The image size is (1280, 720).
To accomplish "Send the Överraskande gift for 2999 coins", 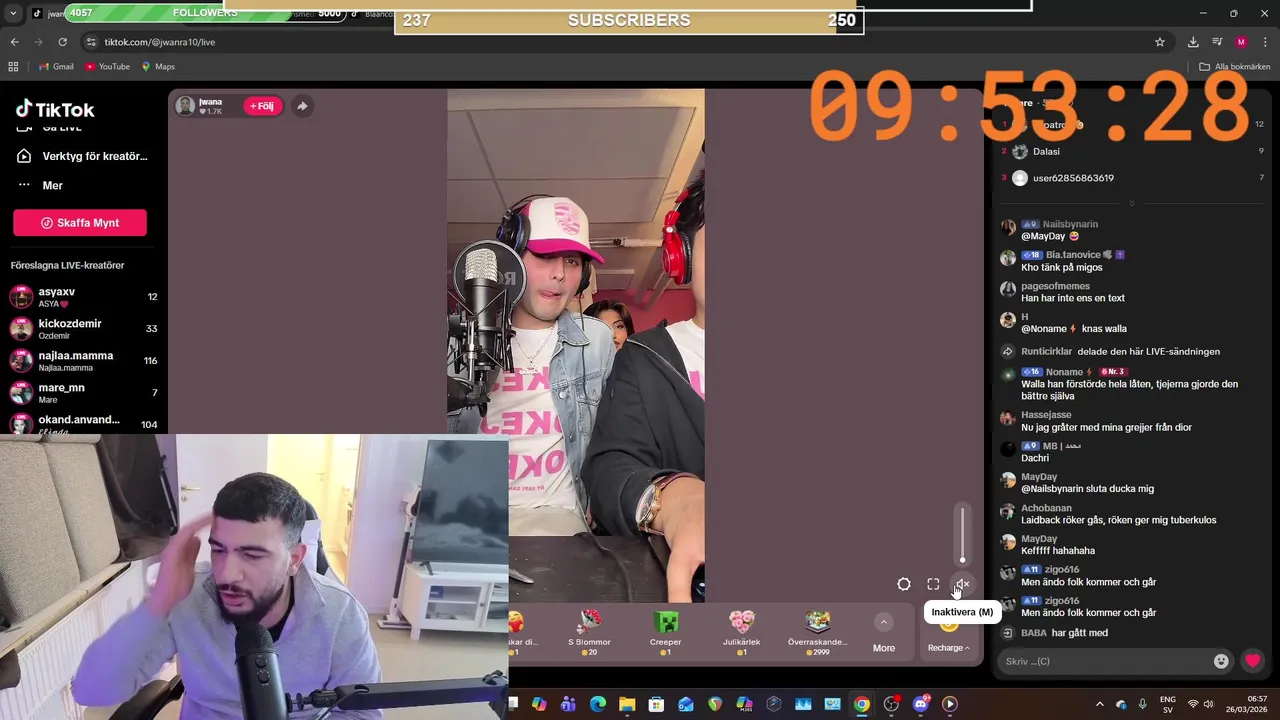I will point(818,631).
